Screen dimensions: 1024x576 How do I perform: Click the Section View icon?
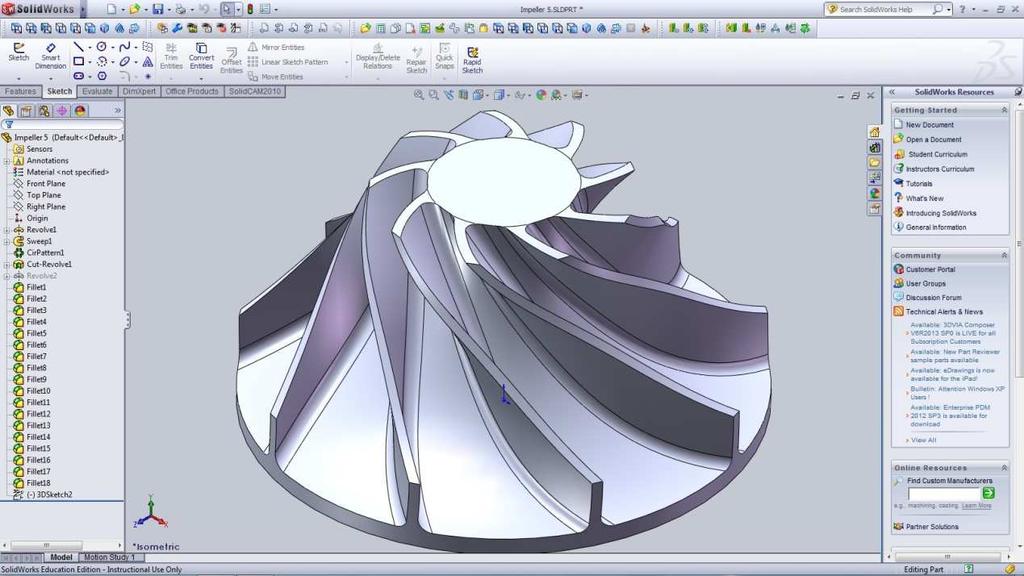coord(463,95)
